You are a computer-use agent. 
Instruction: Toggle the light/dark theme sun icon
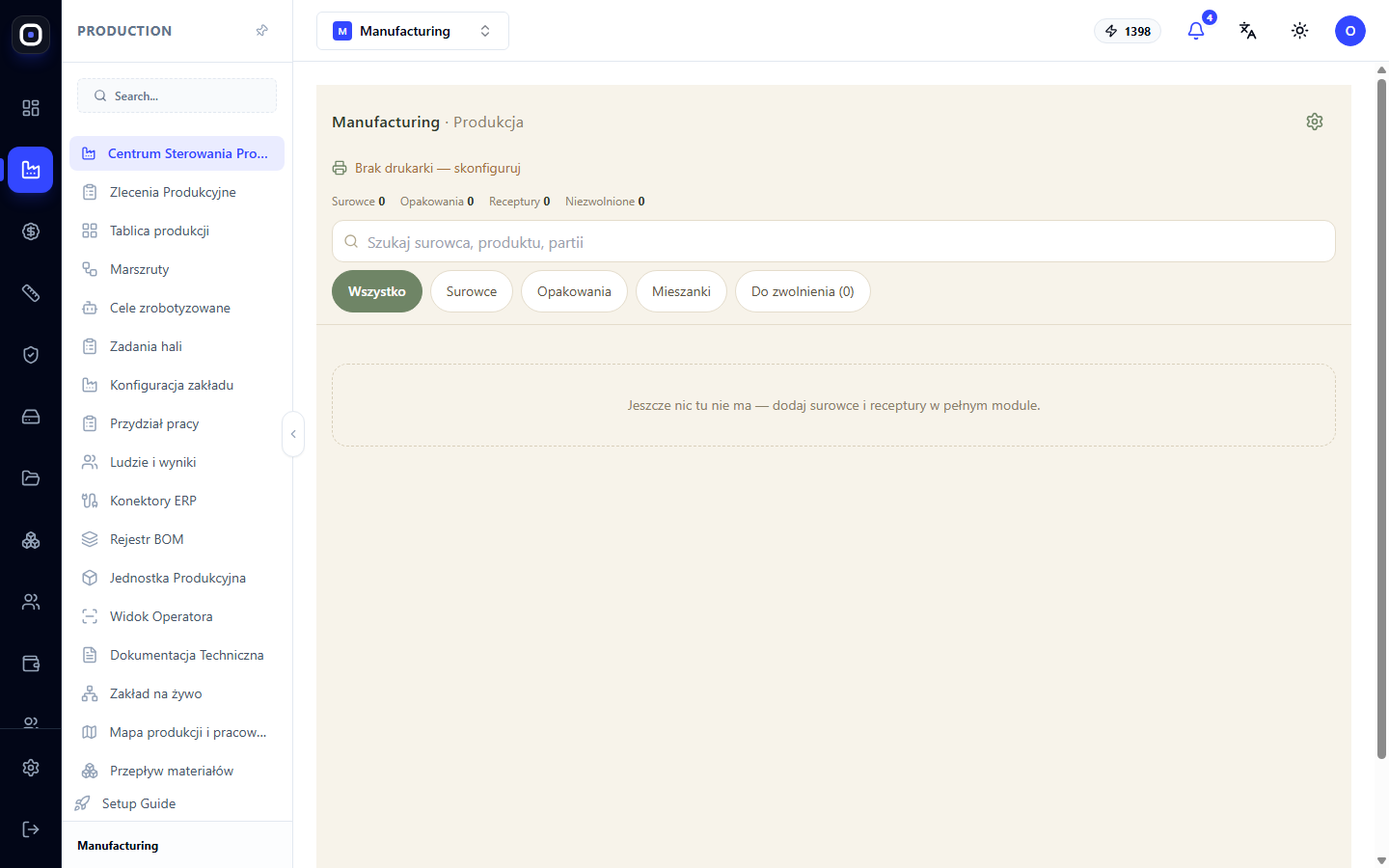[1300, 31]
